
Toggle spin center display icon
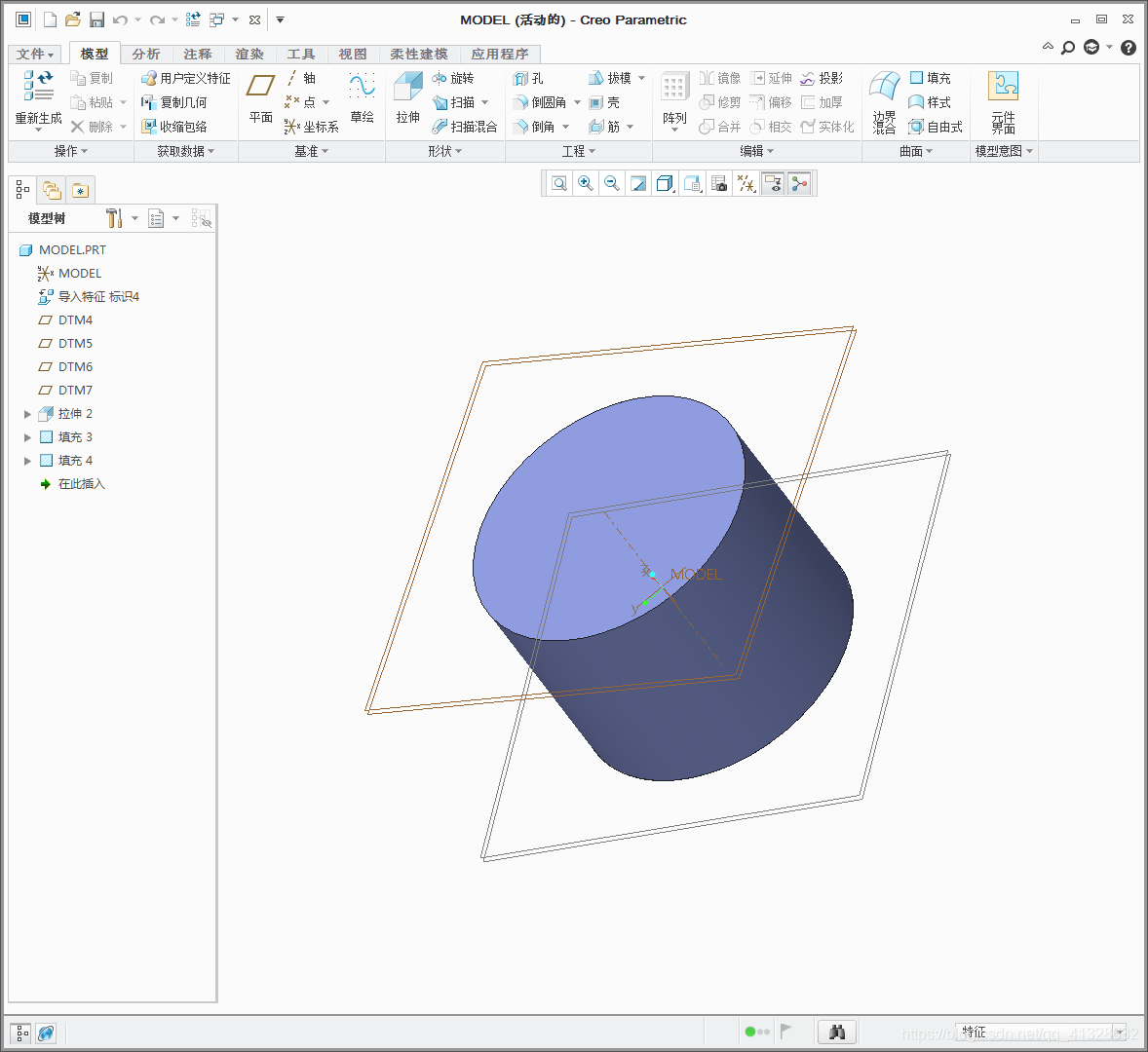799,184
